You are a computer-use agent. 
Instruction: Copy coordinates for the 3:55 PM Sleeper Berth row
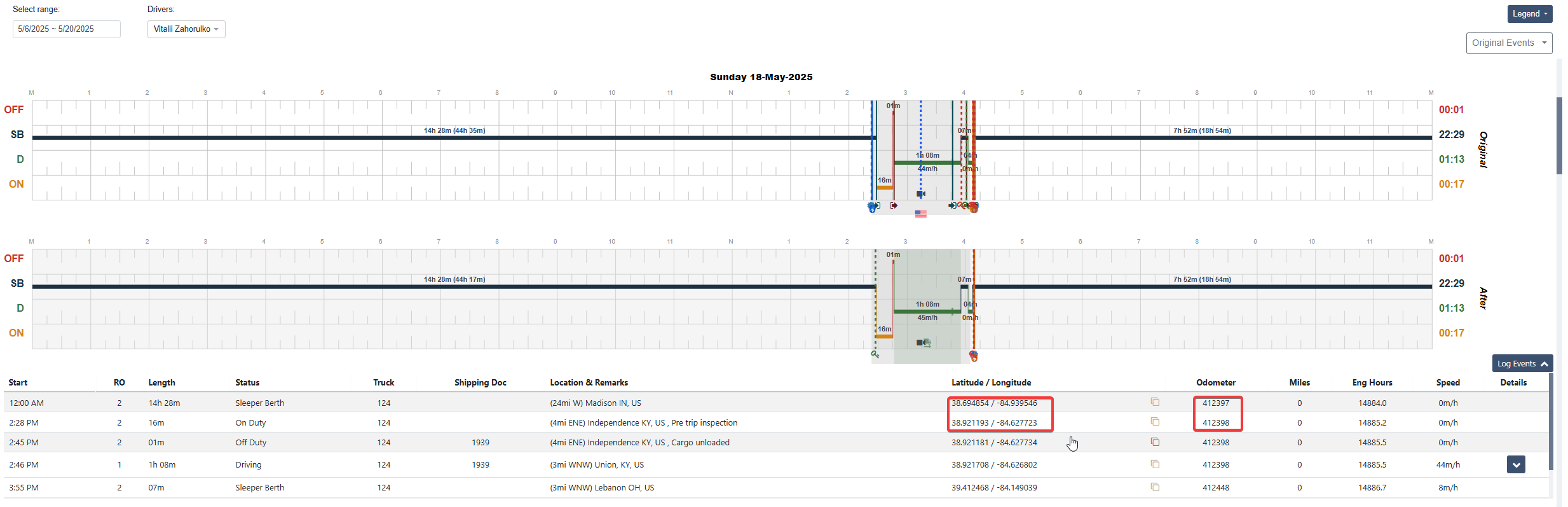click(1155, 487)
